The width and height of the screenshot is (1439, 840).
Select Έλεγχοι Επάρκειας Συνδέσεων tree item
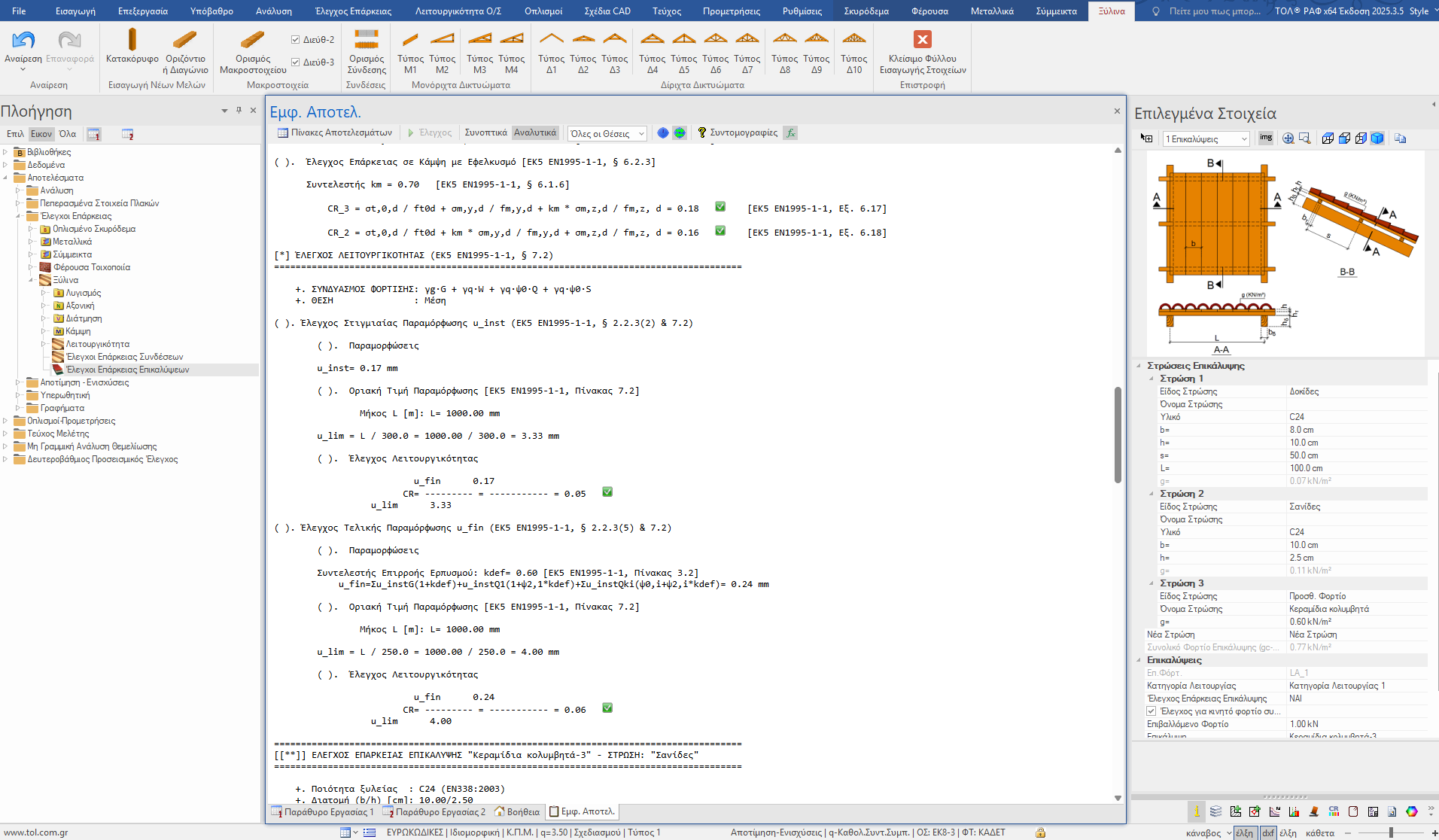pos(124,357)
